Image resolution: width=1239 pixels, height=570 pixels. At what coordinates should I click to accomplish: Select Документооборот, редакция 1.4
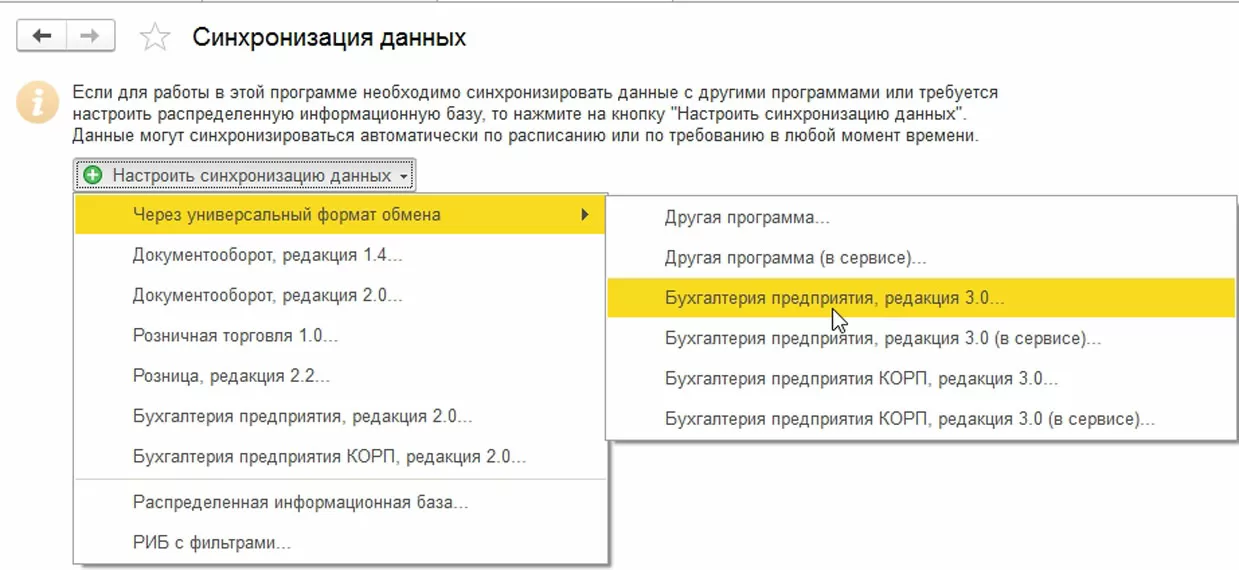point(340,255)
